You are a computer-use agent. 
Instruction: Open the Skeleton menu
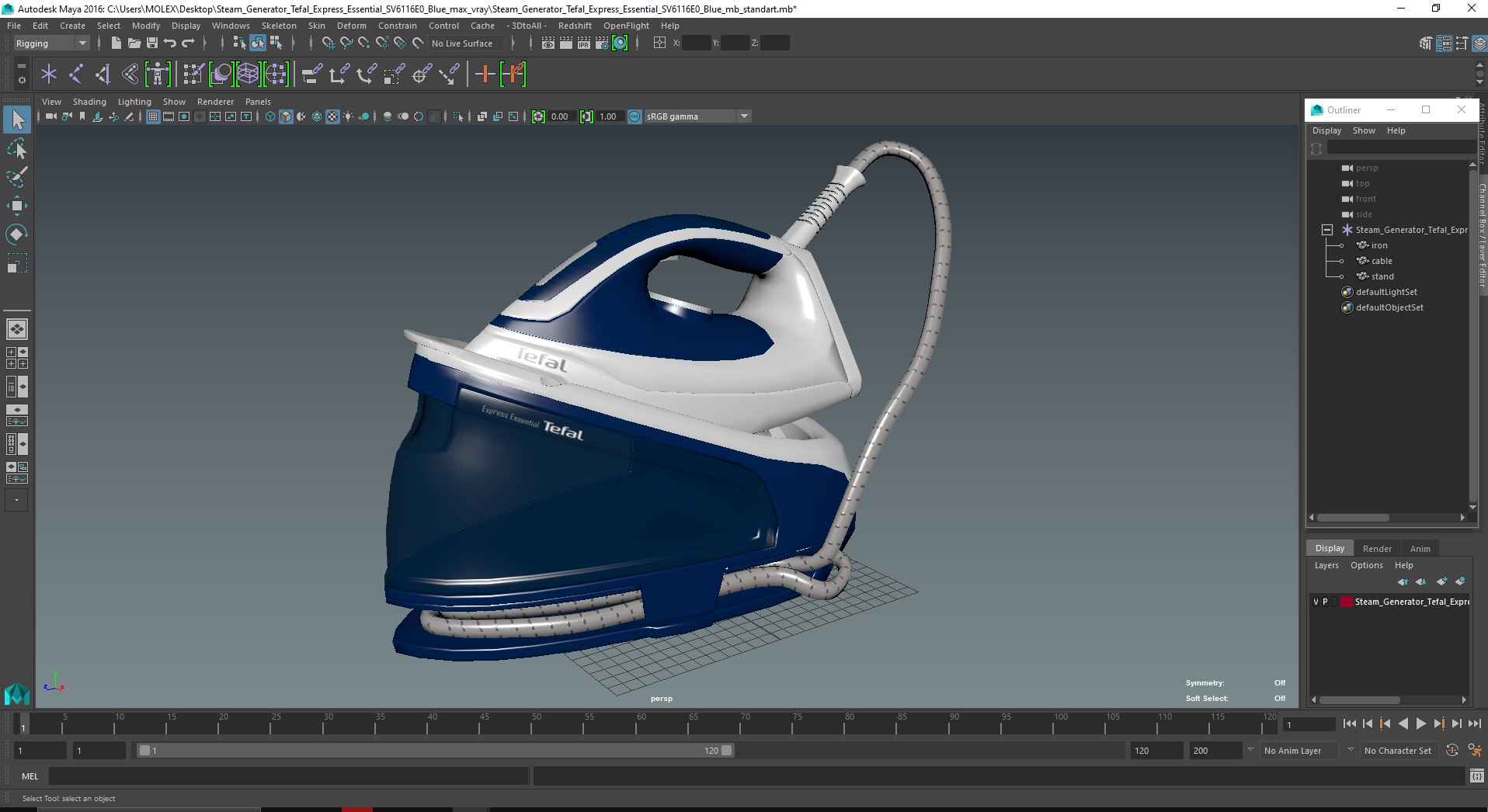[x=279, y=26]
